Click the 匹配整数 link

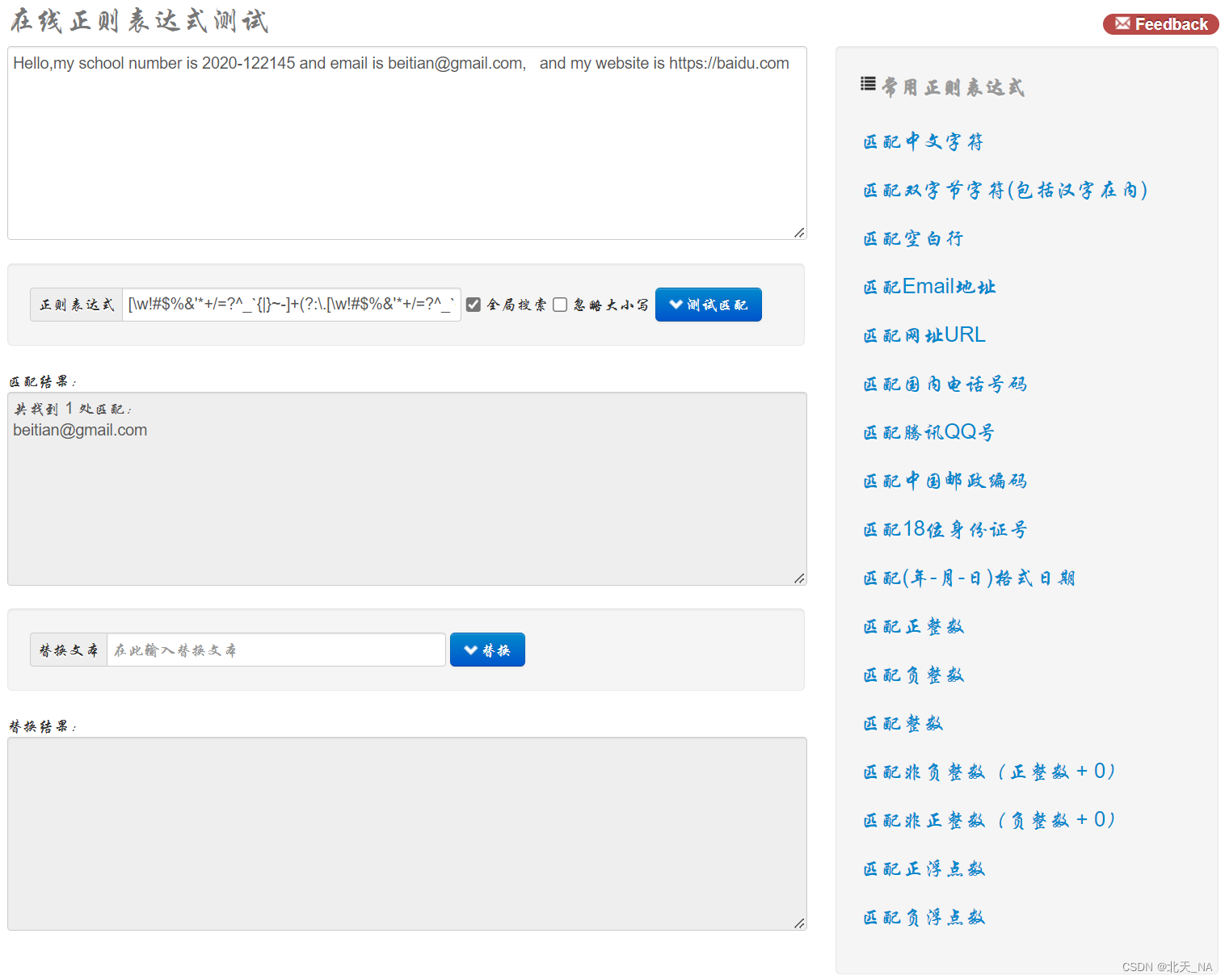(903, 723)
